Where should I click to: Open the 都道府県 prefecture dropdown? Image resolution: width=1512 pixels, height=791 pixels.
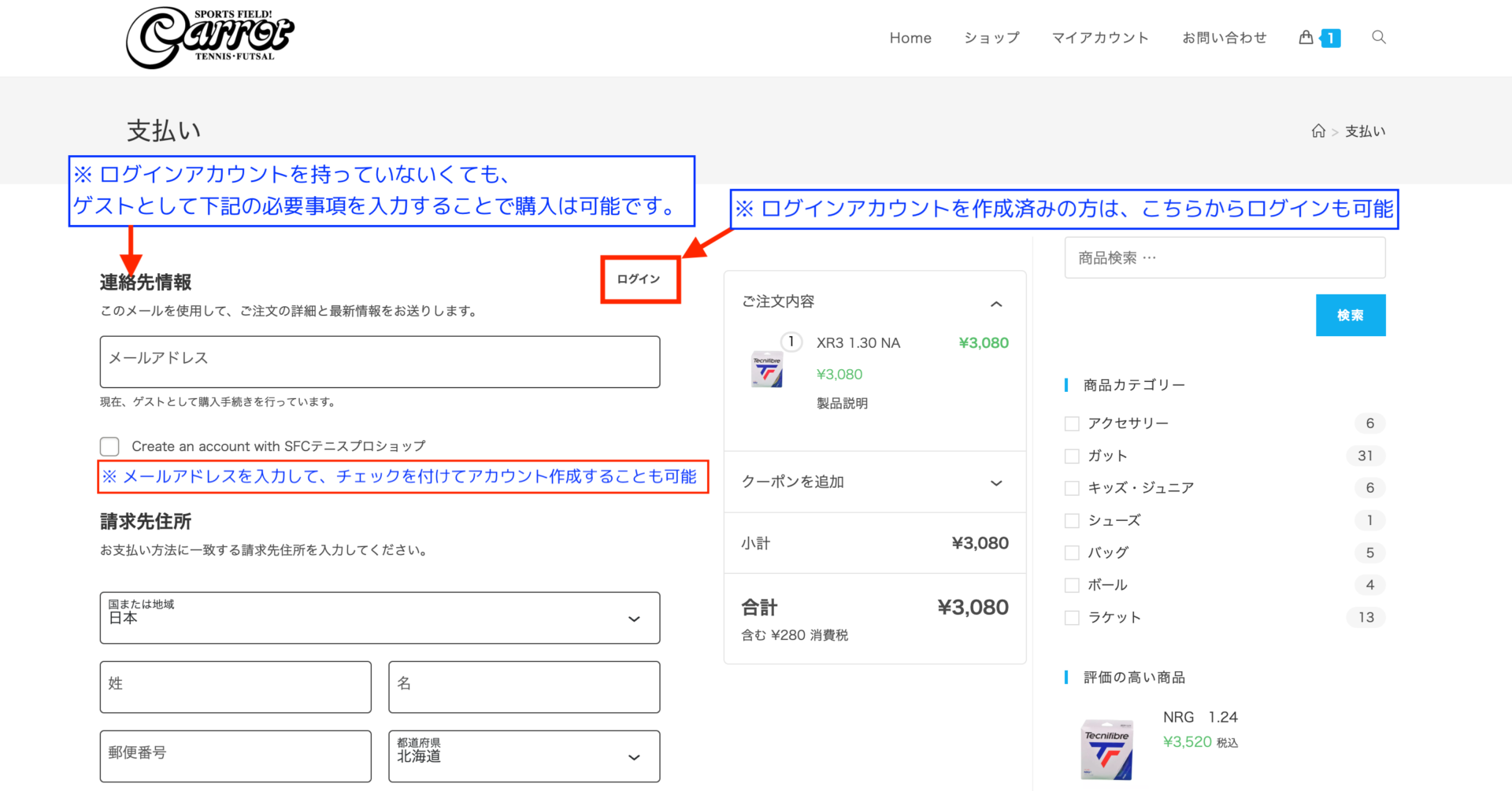pos(524,756)
